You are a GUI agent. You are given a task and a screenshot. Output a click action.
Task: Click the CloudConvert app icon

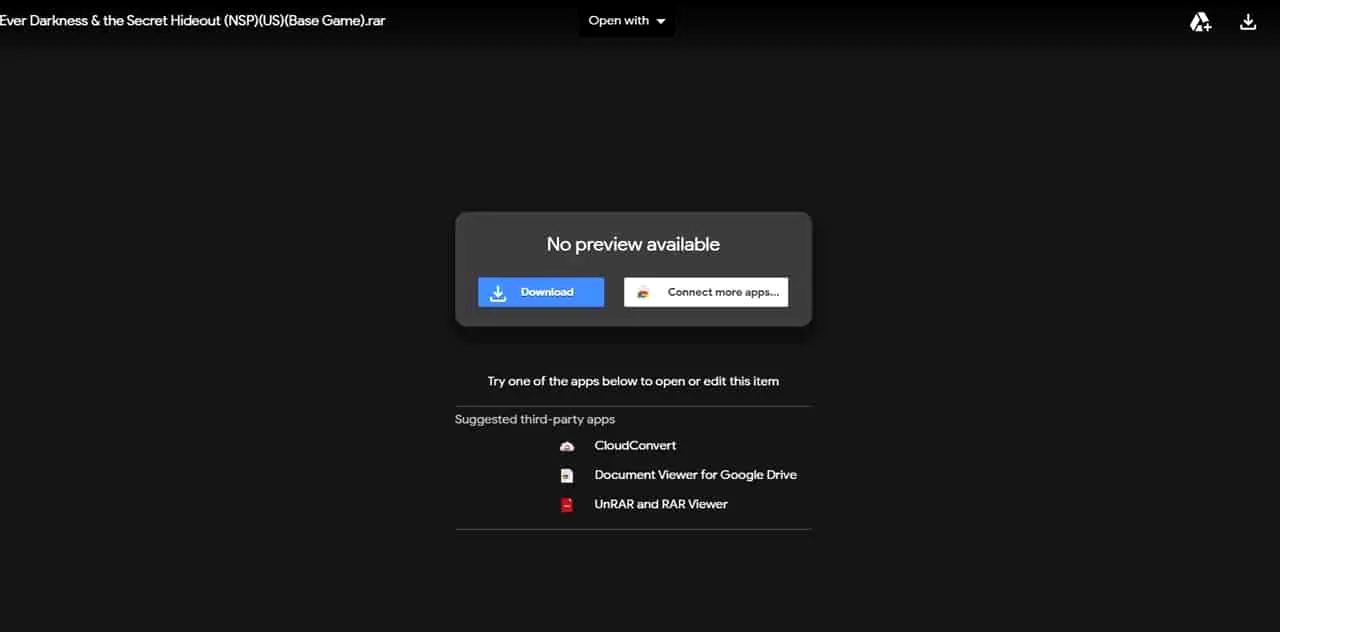(x=567, y=446)
